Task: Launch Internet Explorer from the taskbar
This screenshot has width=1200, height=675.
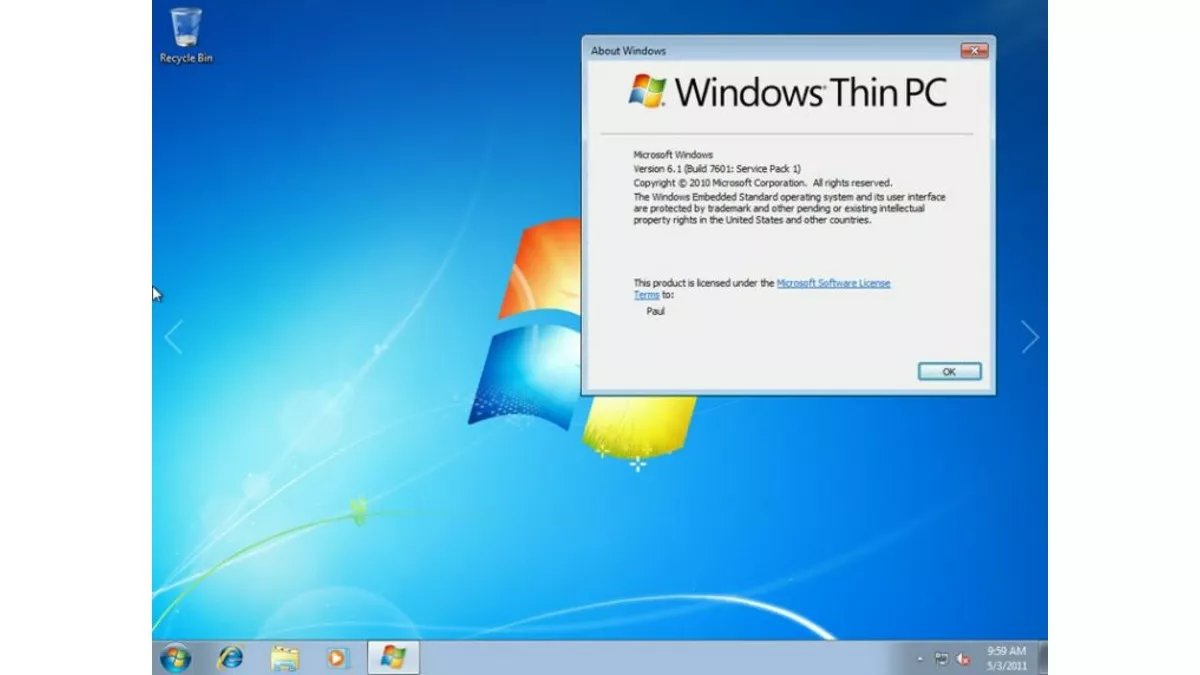Action: click(x=231, y=657)
